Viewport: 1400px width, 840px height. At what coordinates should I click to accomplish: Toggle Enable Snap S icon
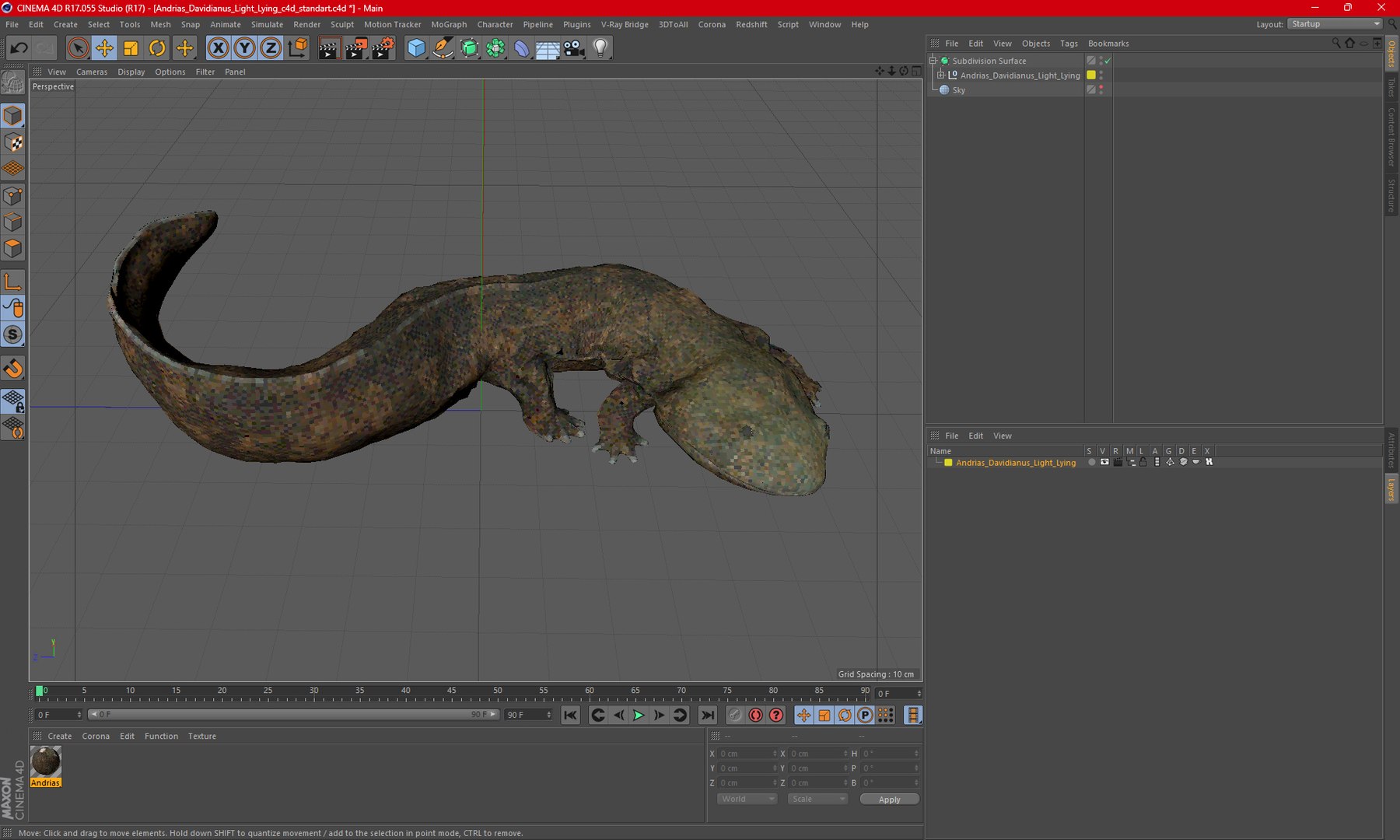click(13, 335)
